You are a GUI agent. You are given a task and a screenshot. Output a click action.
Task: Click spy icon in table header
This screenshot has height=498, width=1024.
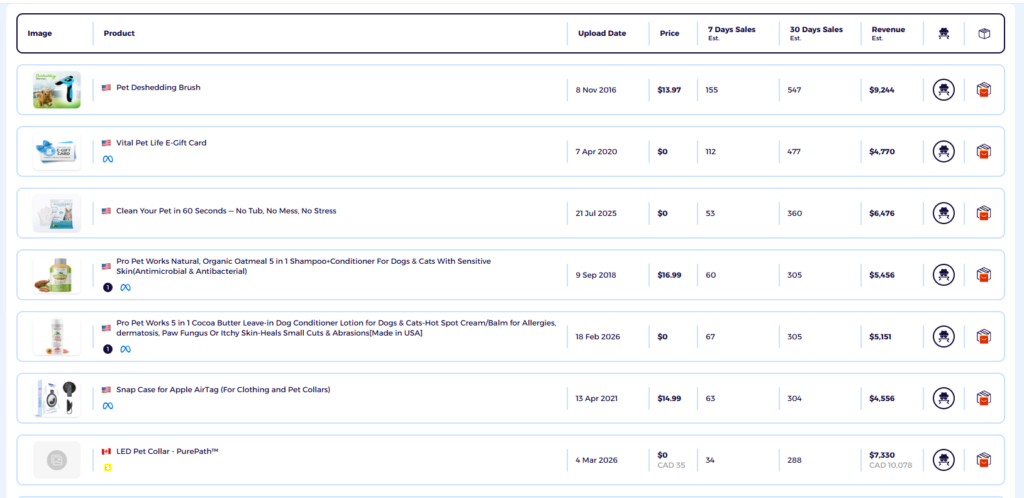(x=943, y=33)
